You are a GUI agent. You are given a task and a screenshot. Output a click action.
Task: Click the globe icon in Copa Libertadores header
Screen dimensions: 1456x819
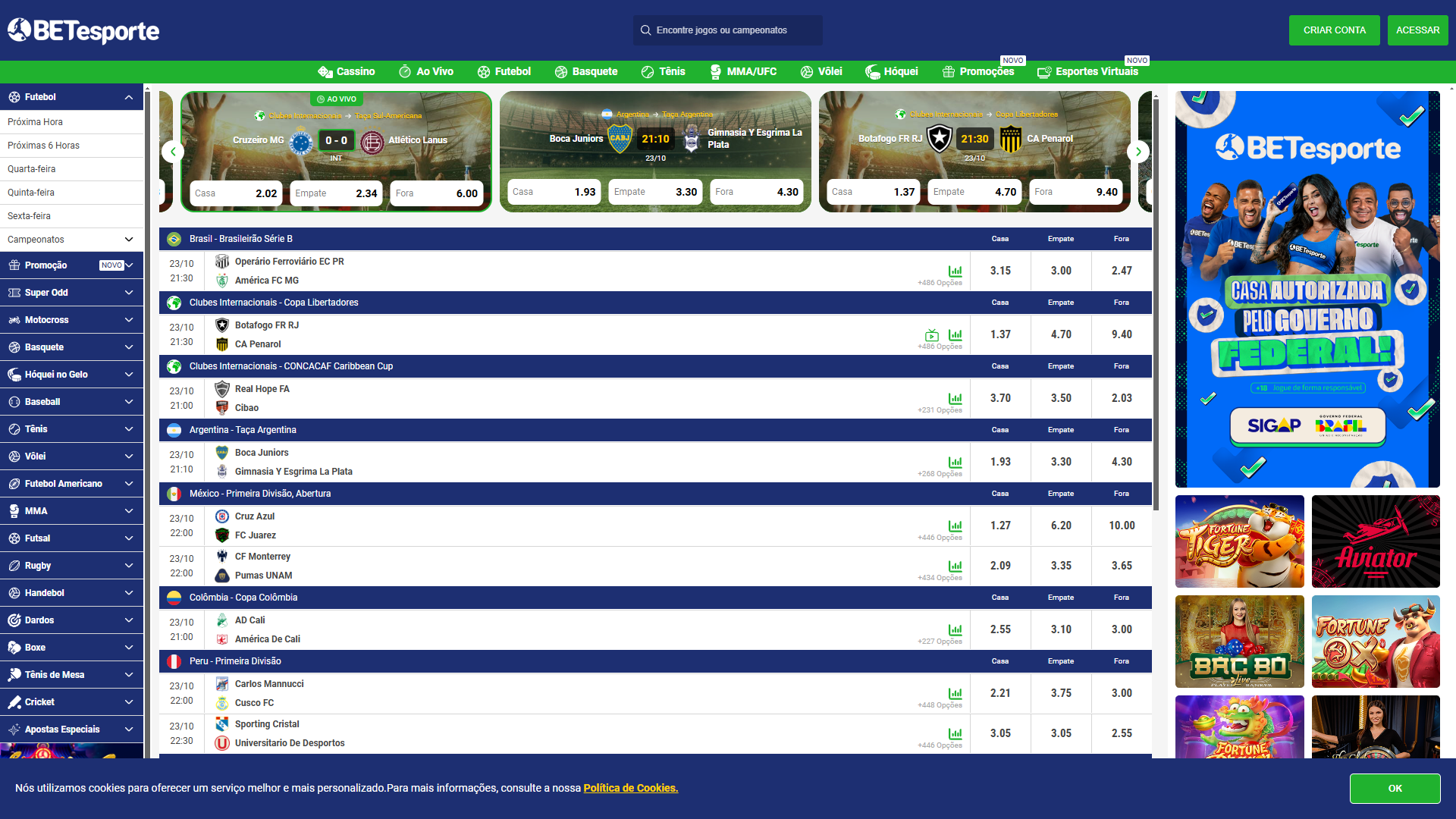174,303
